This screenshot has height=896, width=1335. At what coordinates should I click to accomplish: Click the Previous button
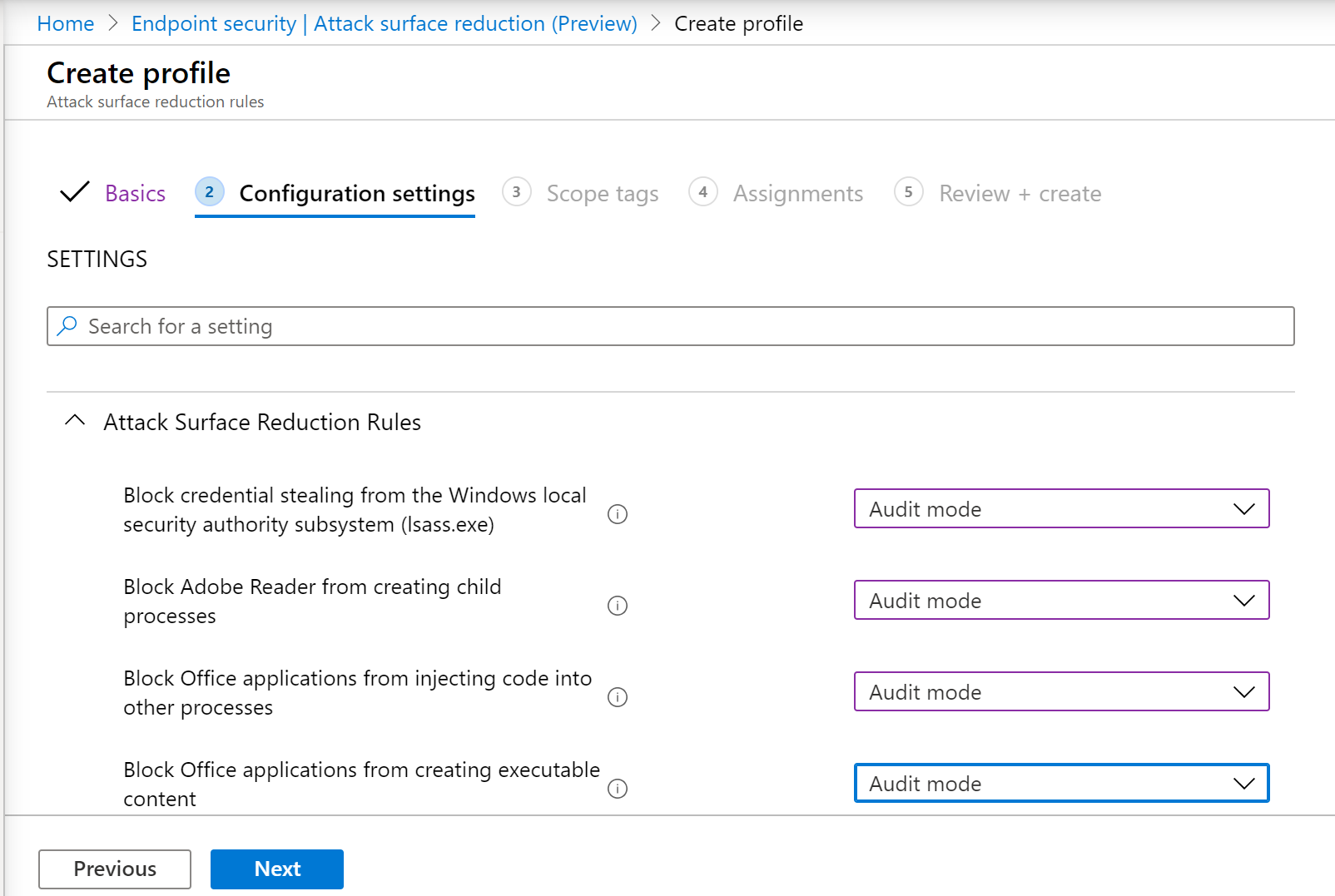115,869
